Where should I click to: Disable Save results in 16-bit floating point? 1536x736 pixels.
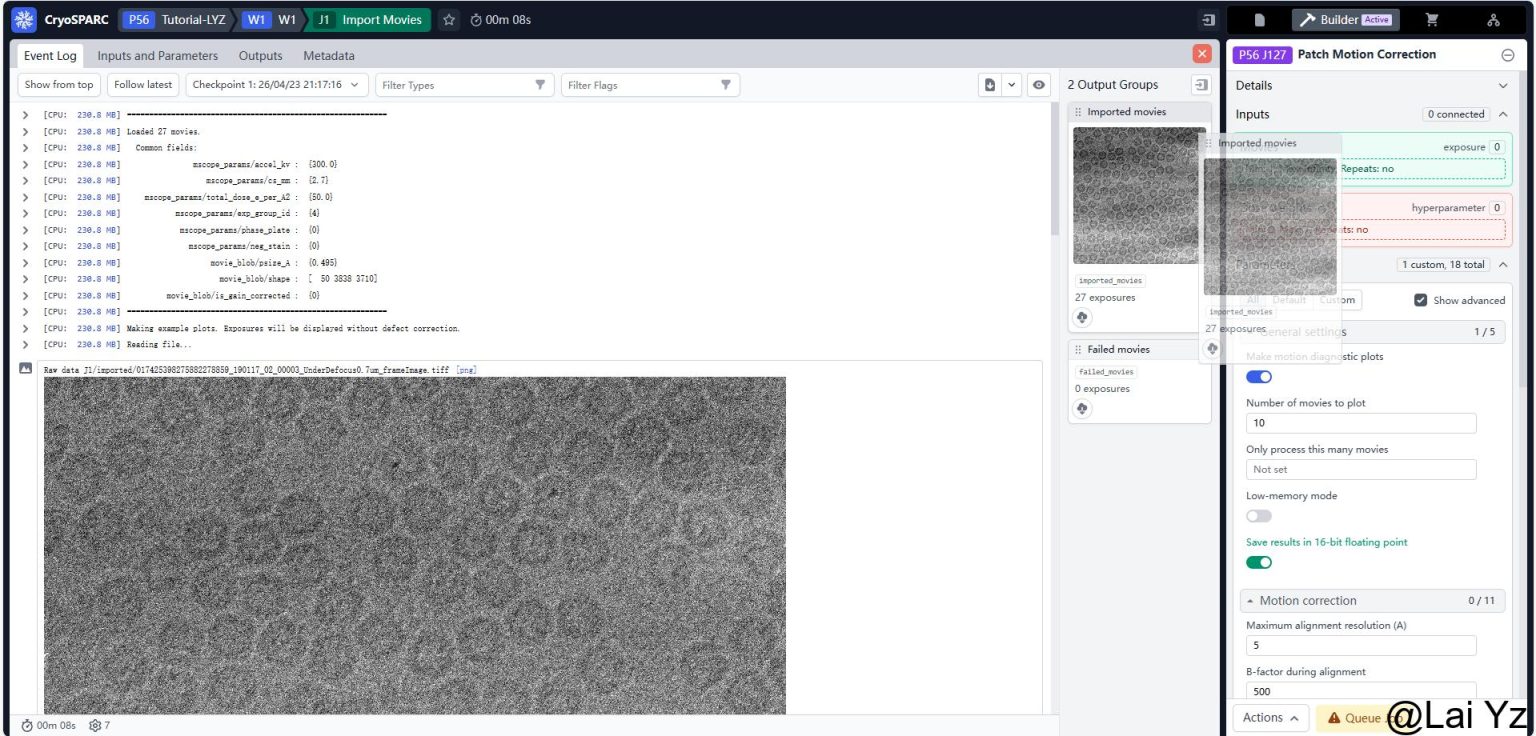[1259, 562]
